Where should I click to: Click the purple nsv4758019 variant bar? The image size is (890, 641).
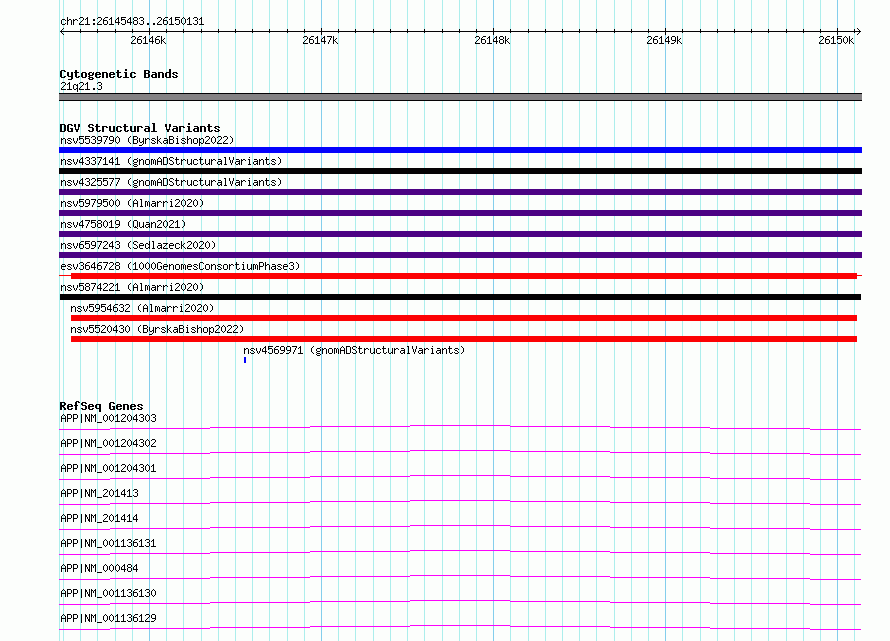click(460, 234)
